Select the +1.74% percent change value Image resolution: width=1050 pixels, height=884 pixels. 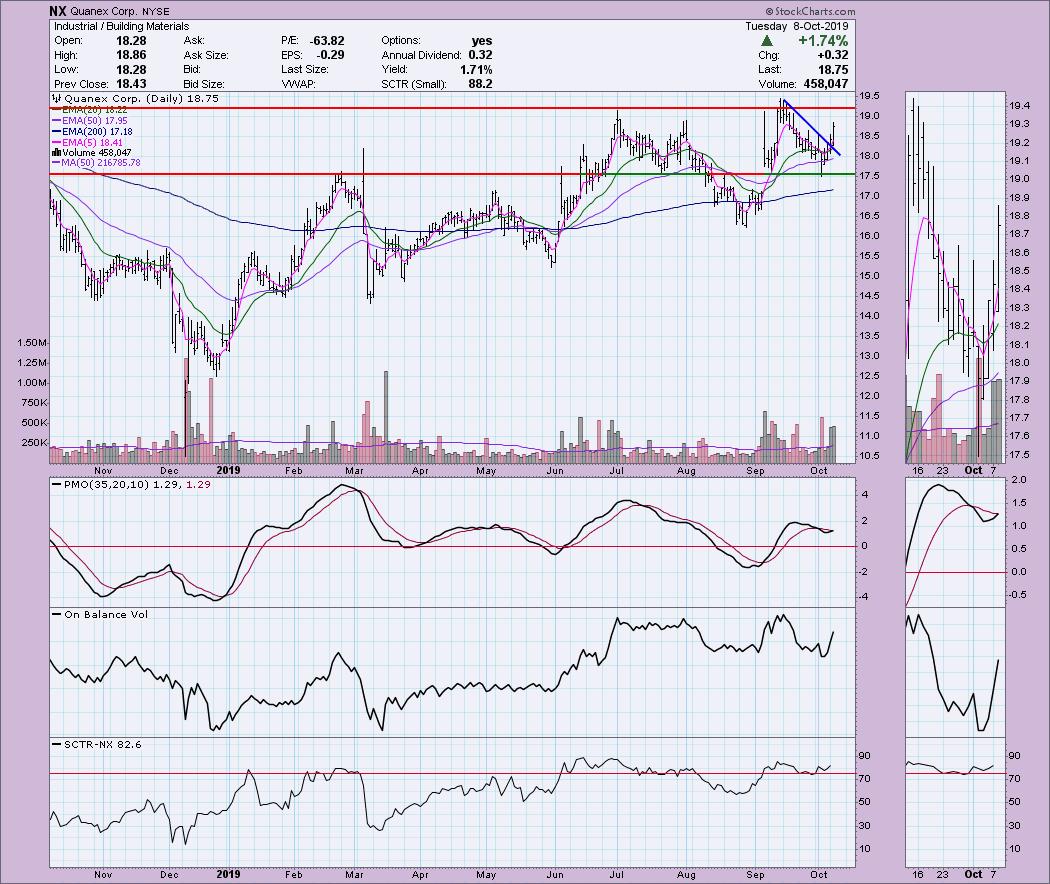click(x=823, y=41)
